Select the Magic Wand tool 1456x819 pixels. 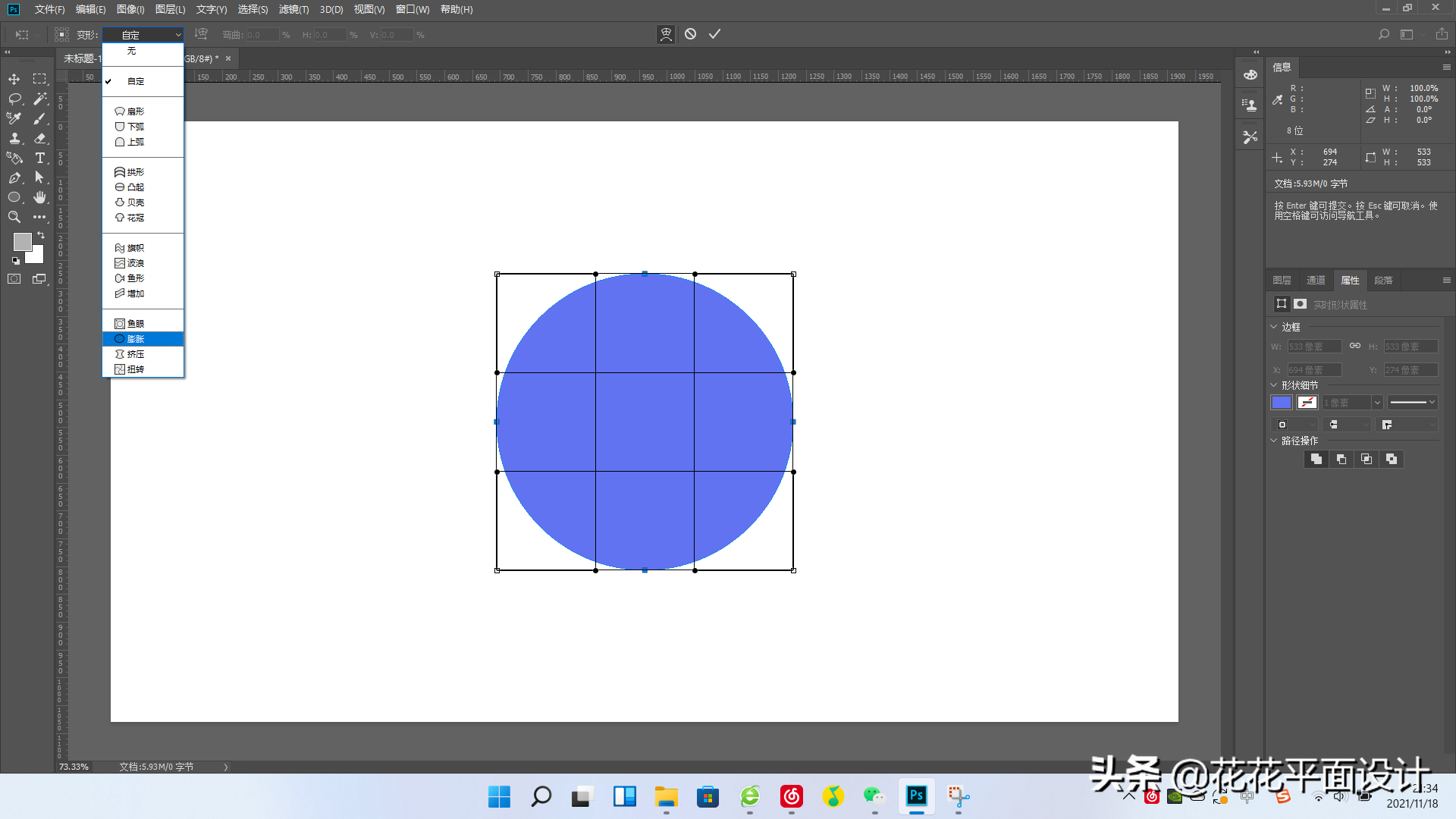pos(39,99)
